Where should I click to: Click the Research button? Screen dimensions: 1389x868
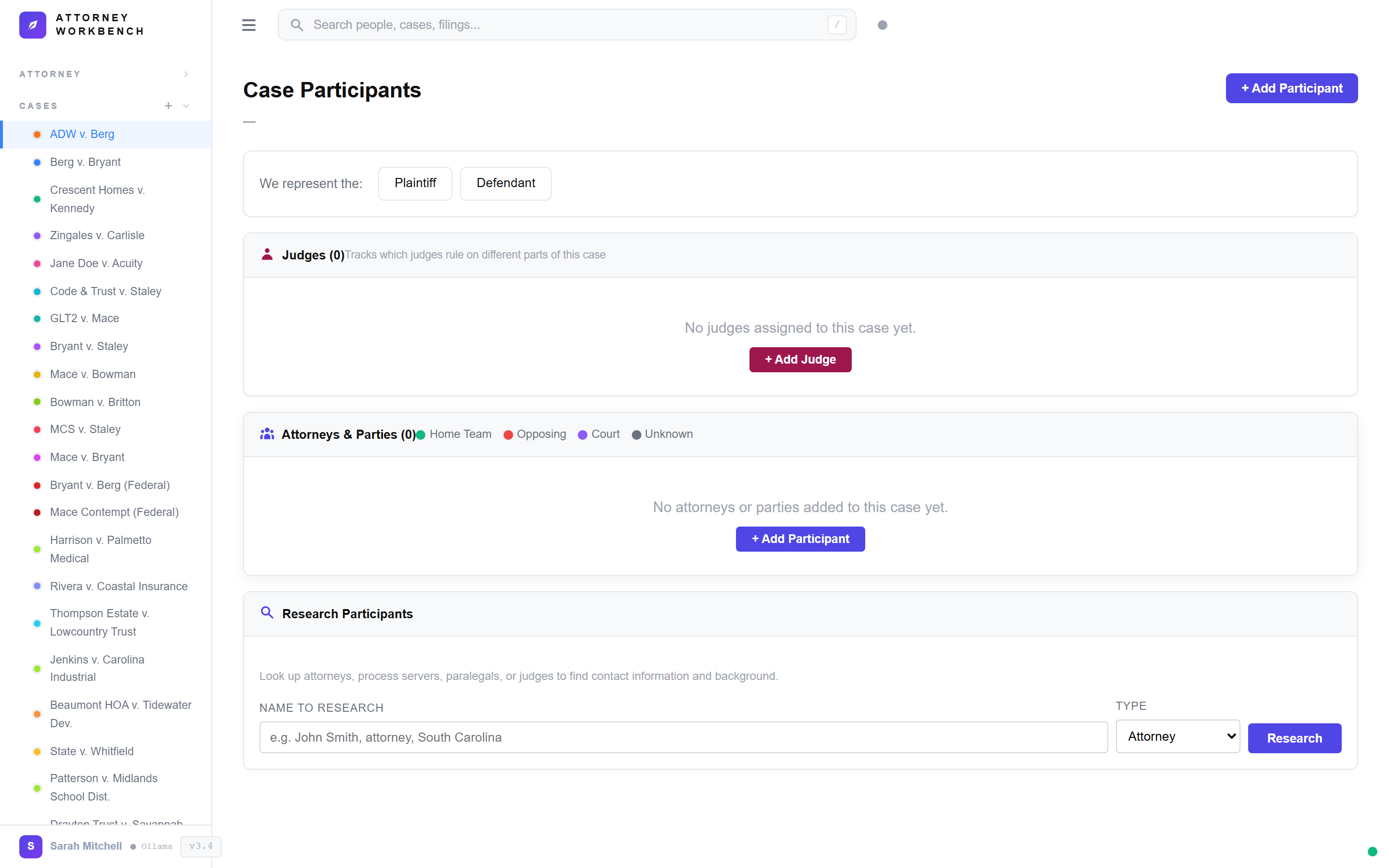(1294, 738)
